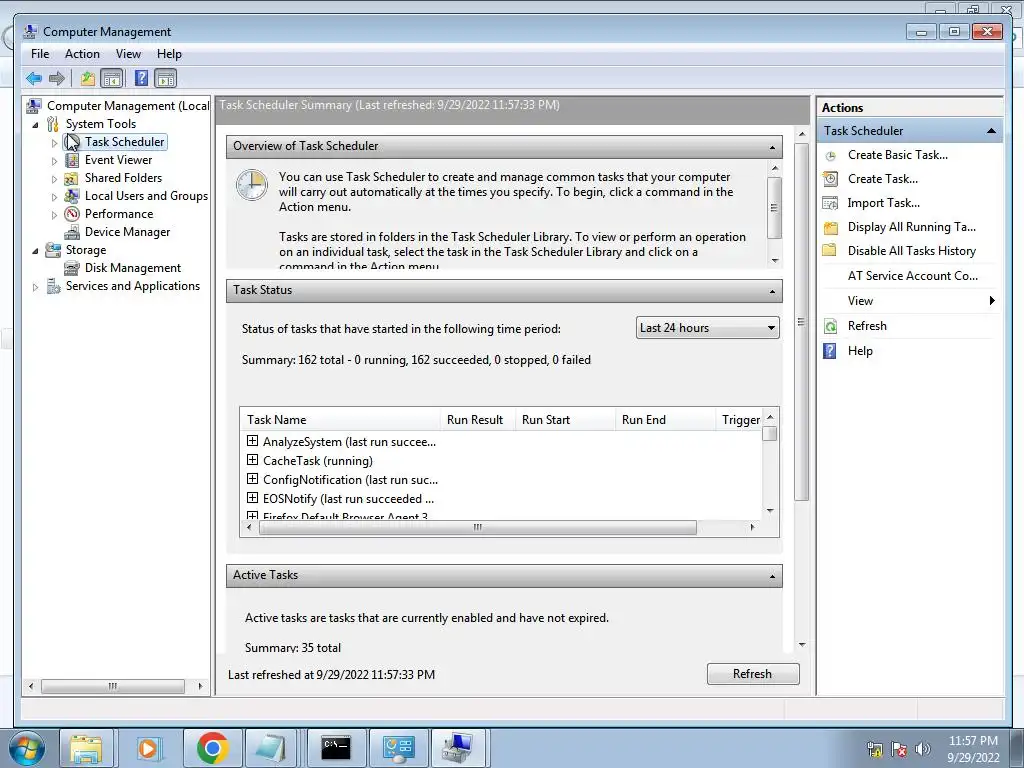Viewport: 1024px width, 768px height.
Task: Collapse the Task Scheduler actions group
Action: coord(991,131)
